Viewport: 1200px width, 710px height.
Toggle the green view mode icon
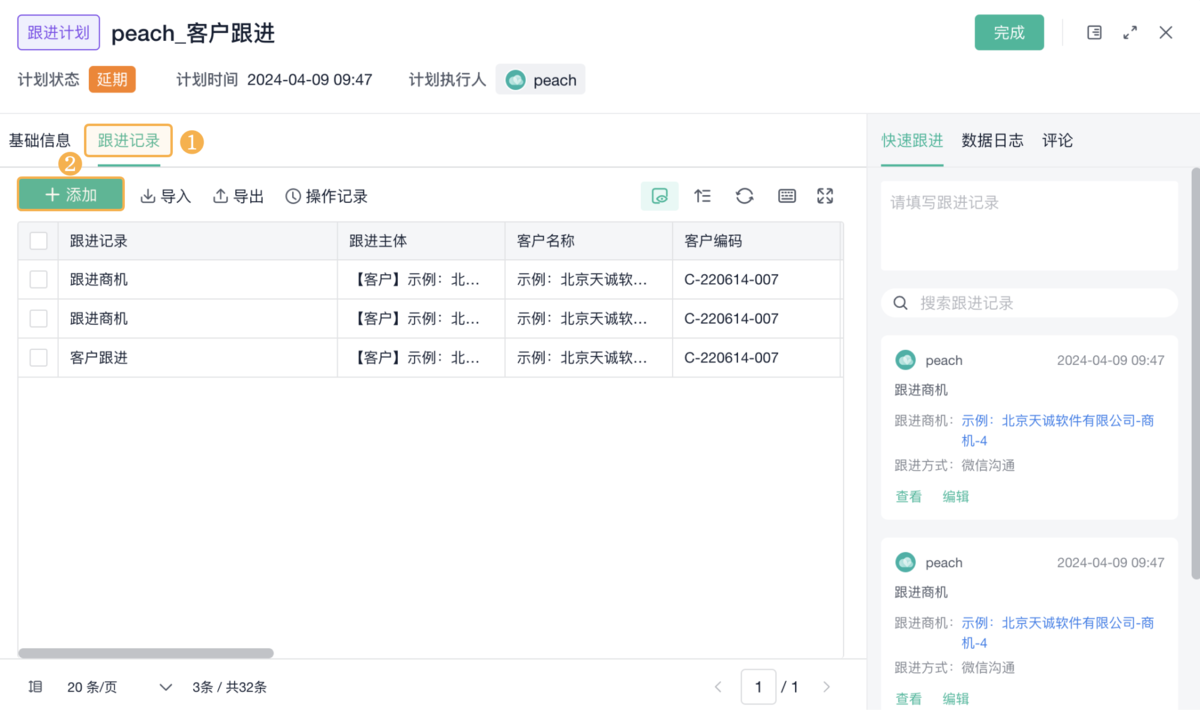(x=659, y=196)
